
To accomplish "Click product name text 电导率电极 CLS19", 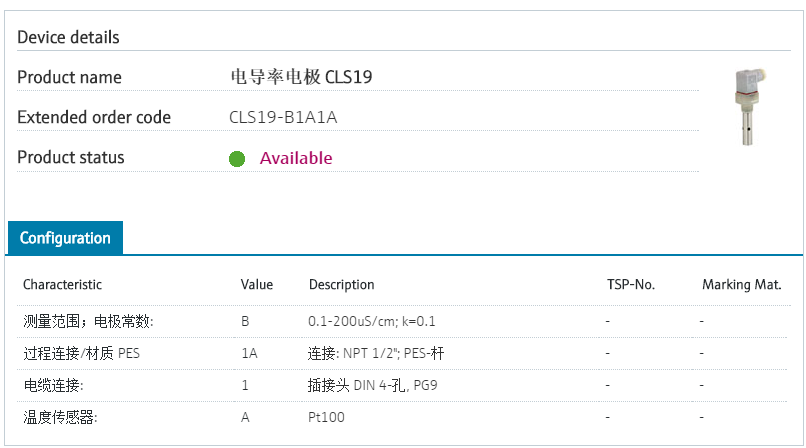I will 301,77.
